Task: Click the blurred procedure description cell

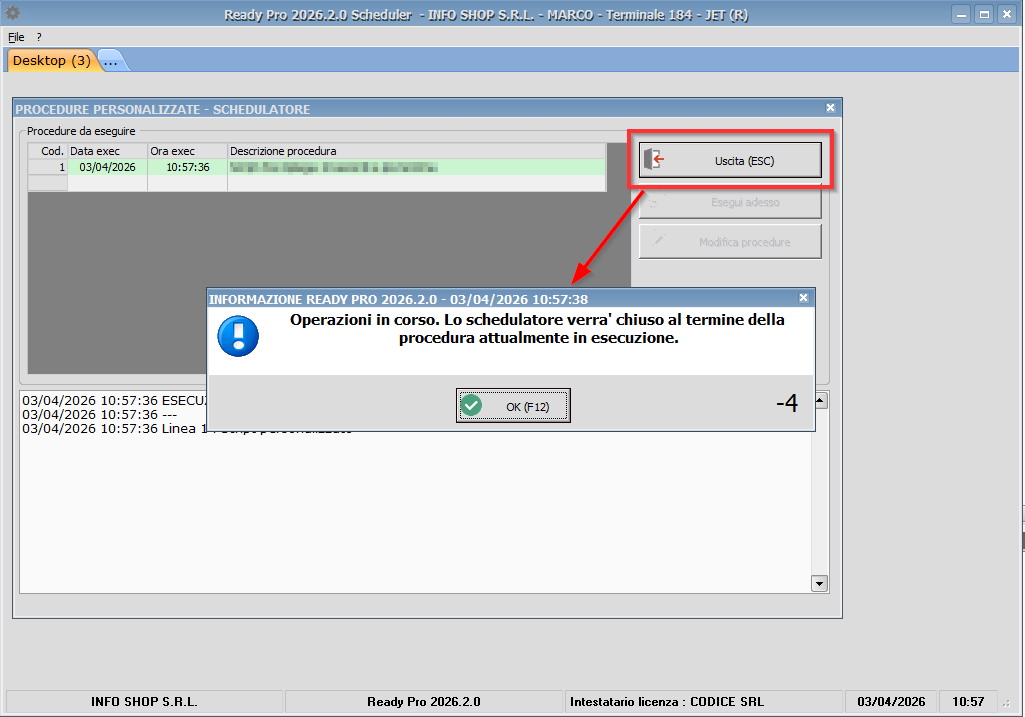Action: [x=417, y=167]
